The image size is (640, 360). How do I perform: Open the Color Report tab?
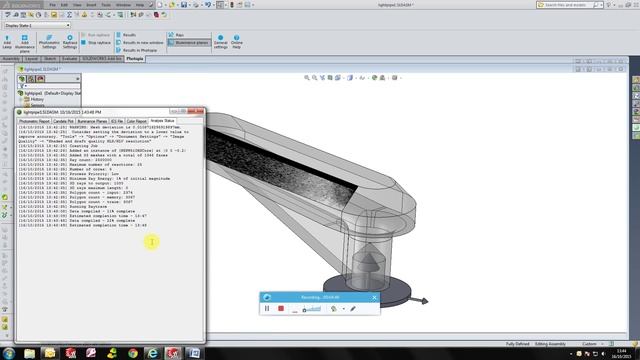[x=136, y=121]
